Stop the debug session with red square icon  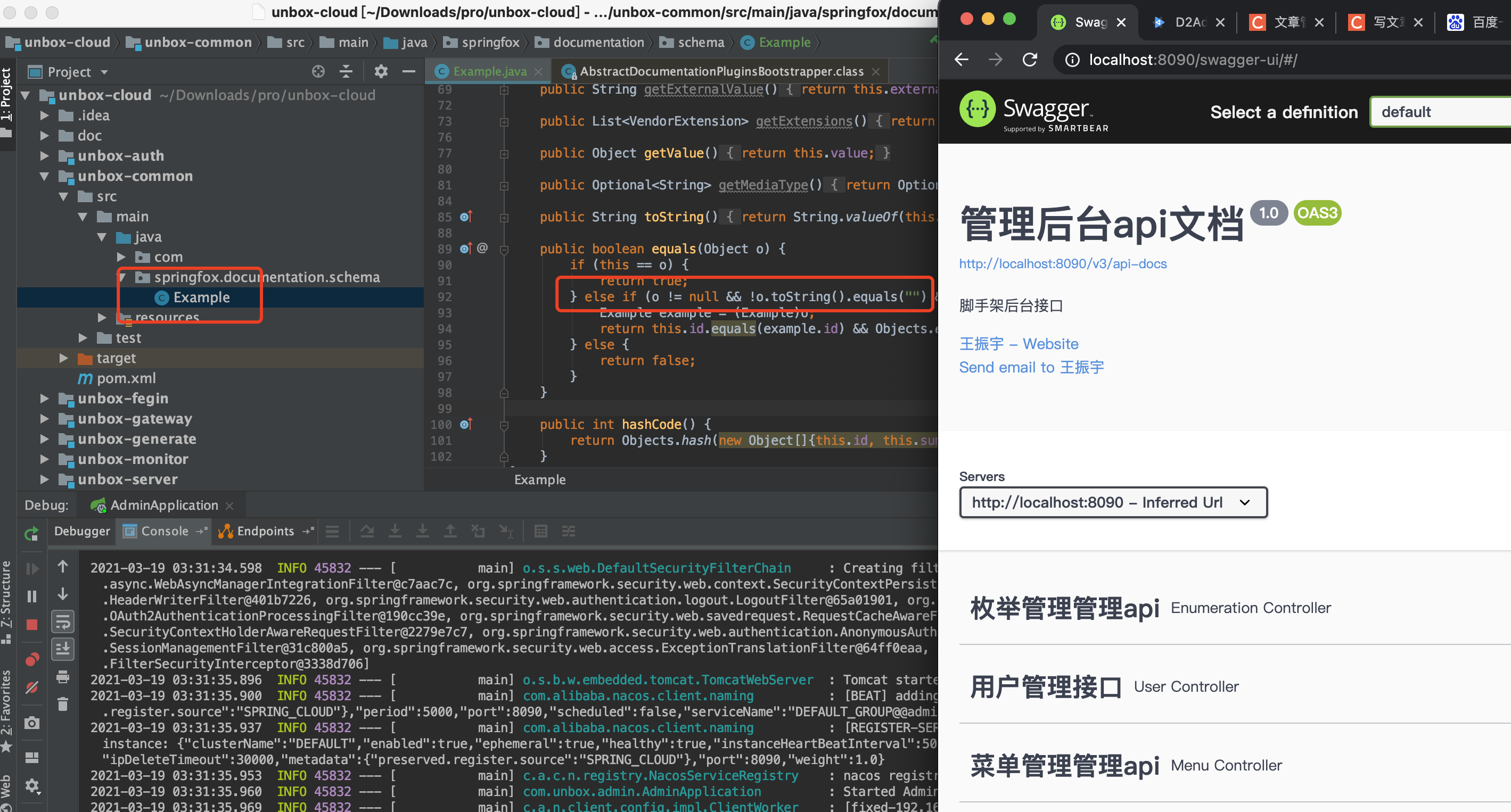click(x=32, y=624)
